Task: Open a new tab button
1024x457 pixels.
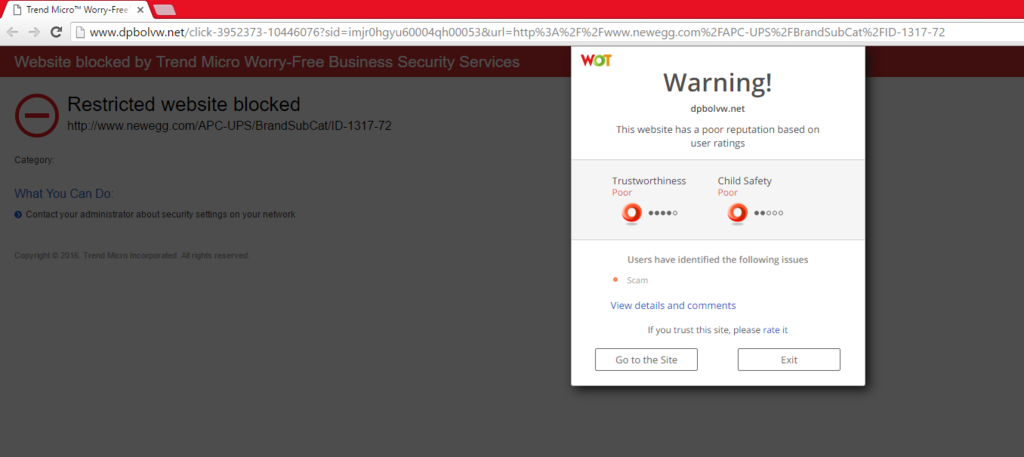Action: [164, 10]
